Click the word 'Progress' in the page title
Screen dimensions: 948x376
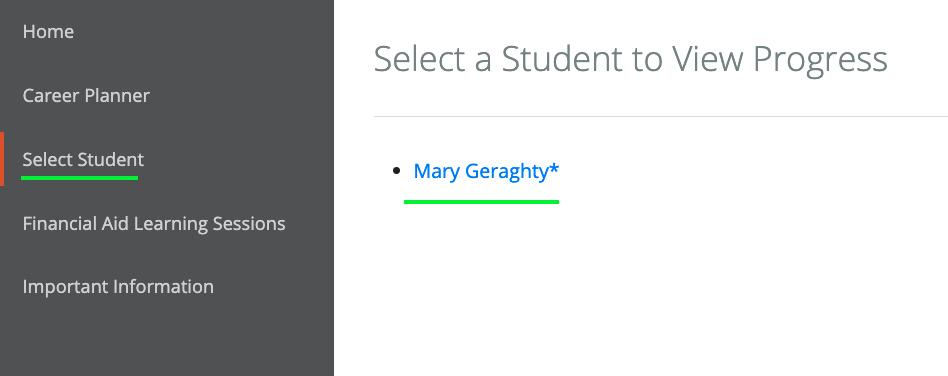[x=820, y=59]
